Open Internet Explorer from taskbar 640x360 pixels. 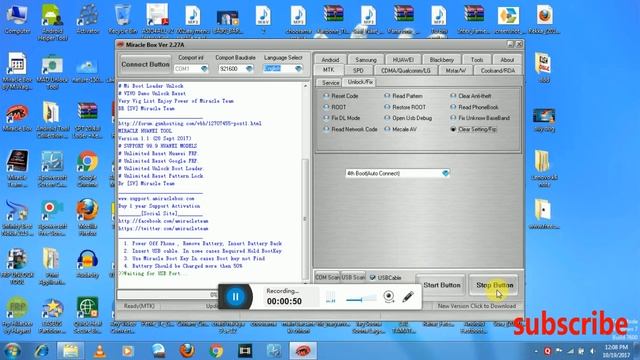click(x=41, y=351)
